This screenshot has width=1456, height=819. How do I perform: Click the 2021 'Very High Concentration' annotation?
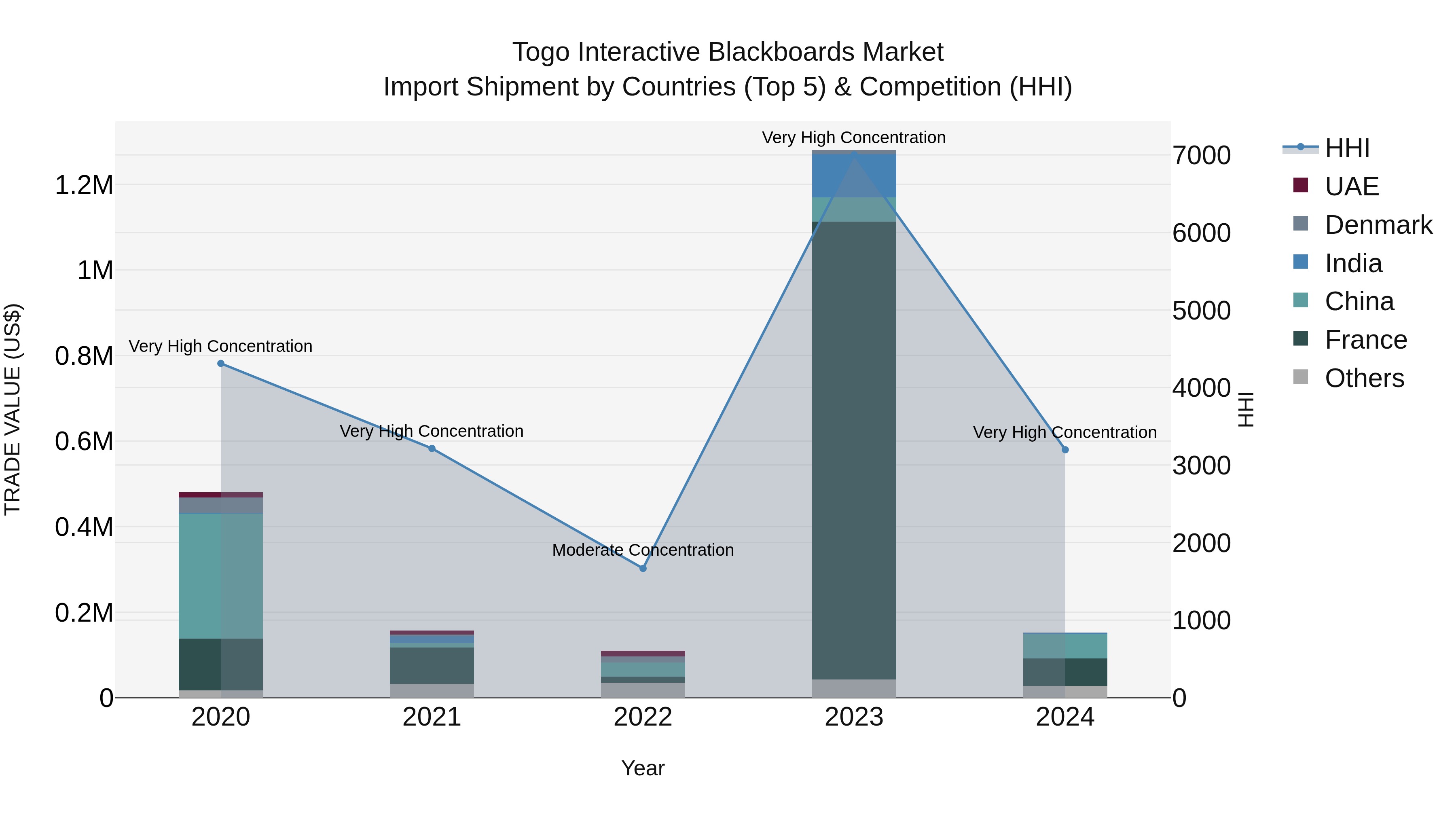[431, 431]
